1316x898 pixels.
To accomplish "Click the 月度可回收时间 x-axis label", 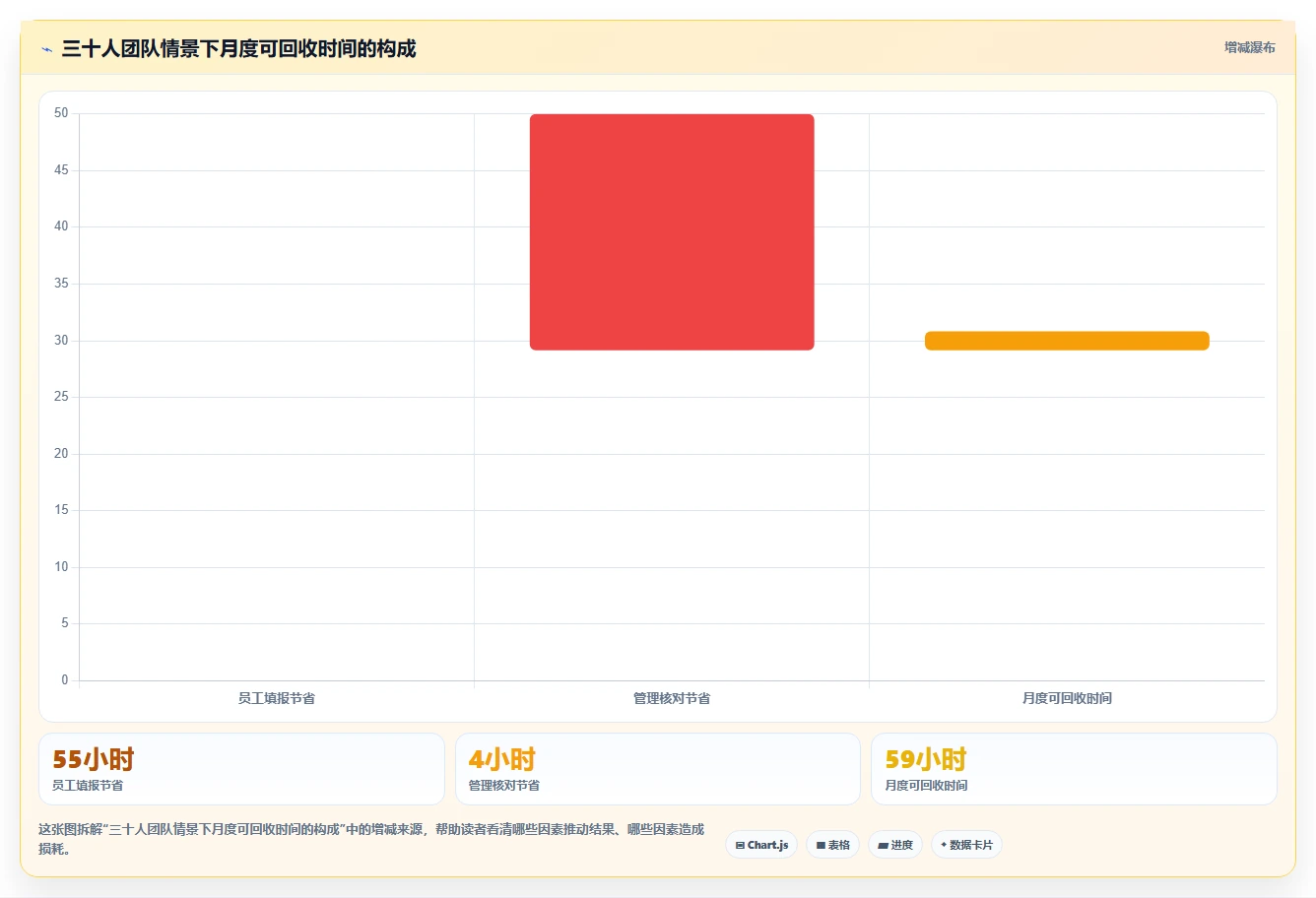I will click(1067, 698).
